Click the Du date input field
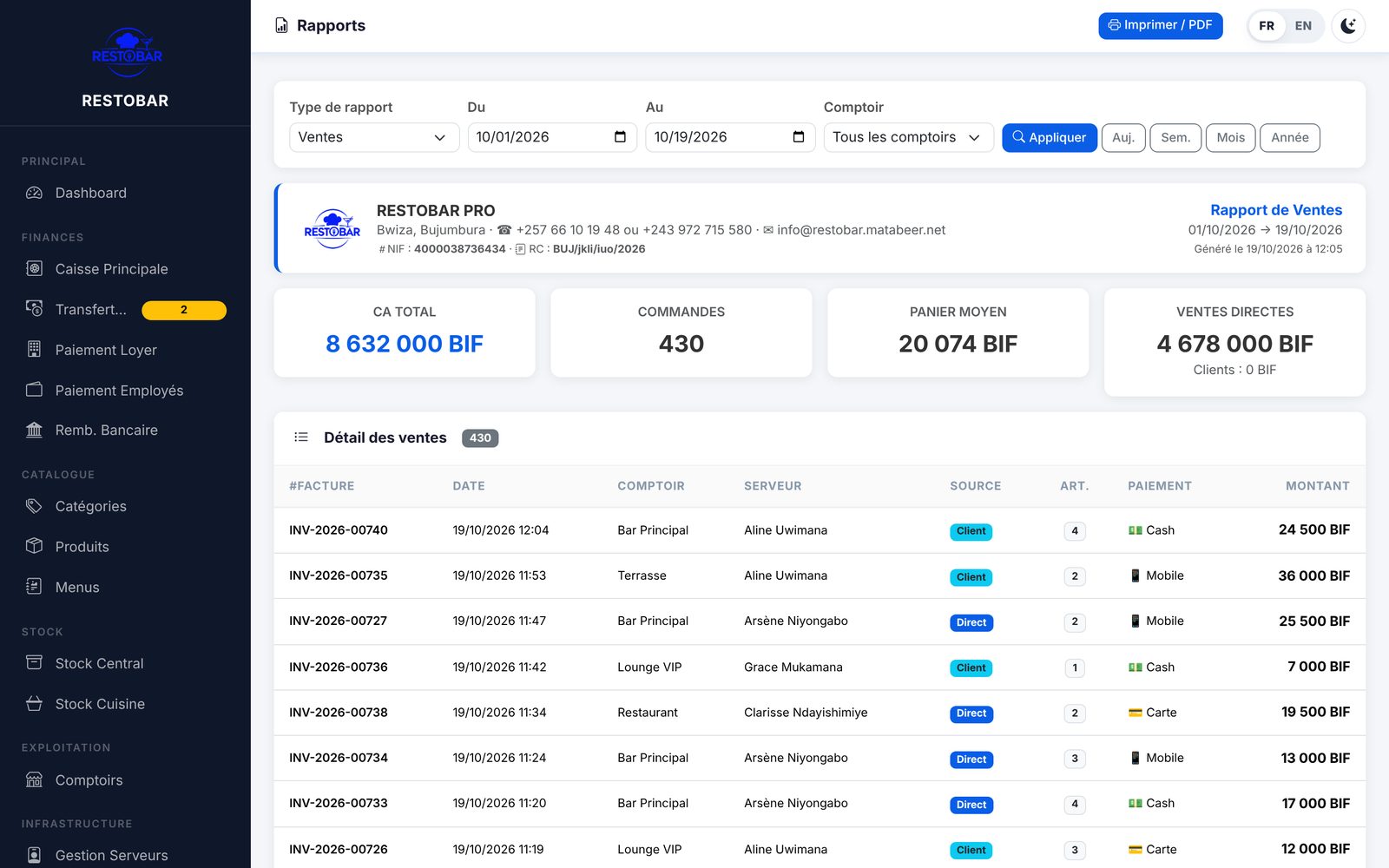Viewport: 1389px width, 868px height. click(552, 137)
